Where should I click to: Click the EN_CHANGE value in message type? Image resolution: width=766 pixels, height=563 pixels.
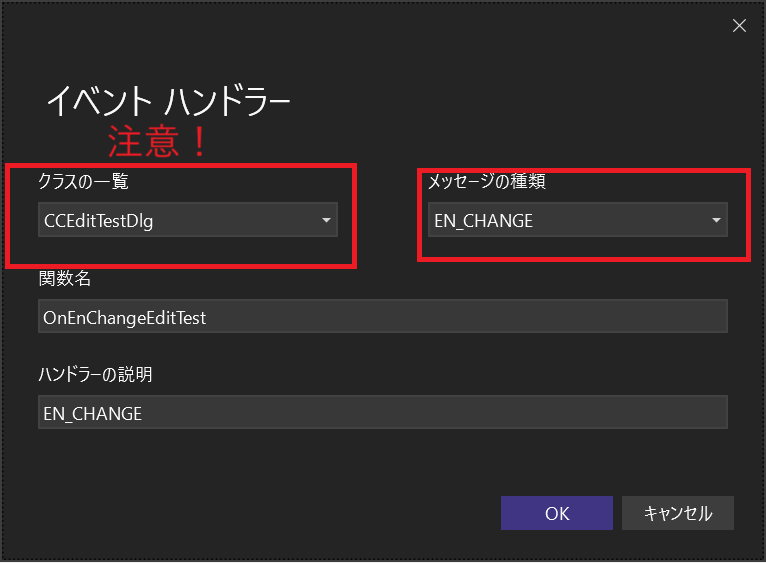483,221
